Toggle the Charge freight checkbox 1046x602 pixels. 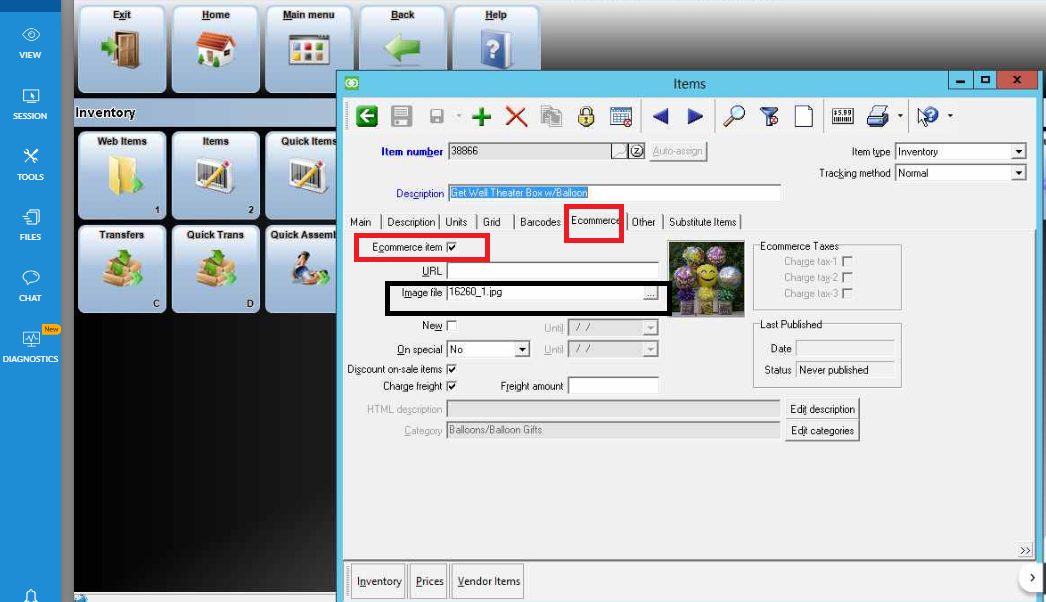pos(452,386)
